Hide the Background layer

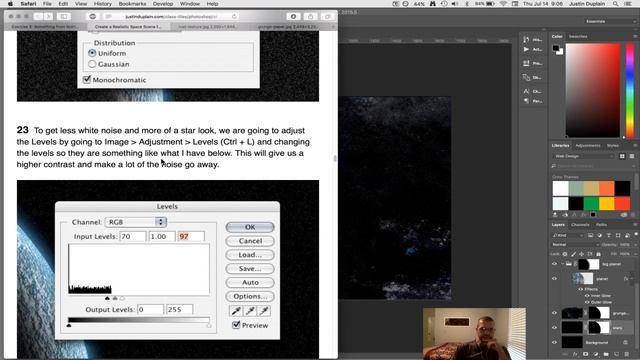click(554, 342)
